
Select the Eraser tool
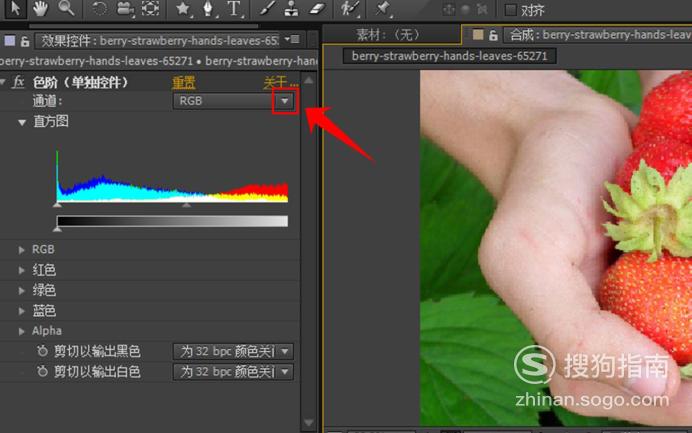(x=316, y=9)
